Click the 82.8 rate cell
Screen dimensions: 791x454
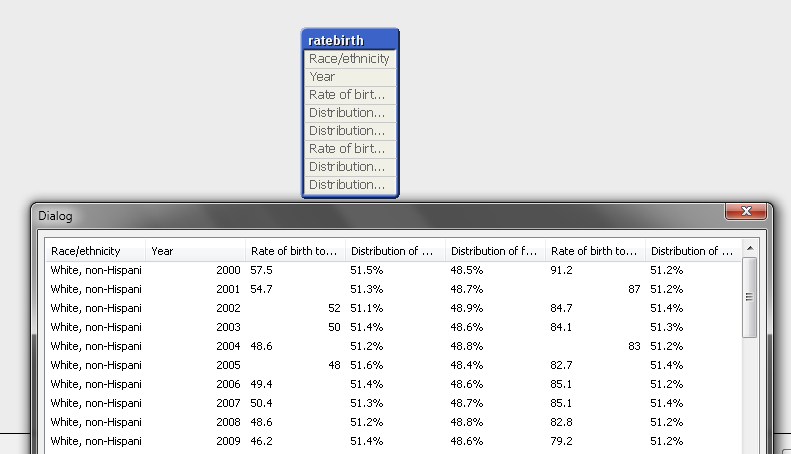(561, 422)
